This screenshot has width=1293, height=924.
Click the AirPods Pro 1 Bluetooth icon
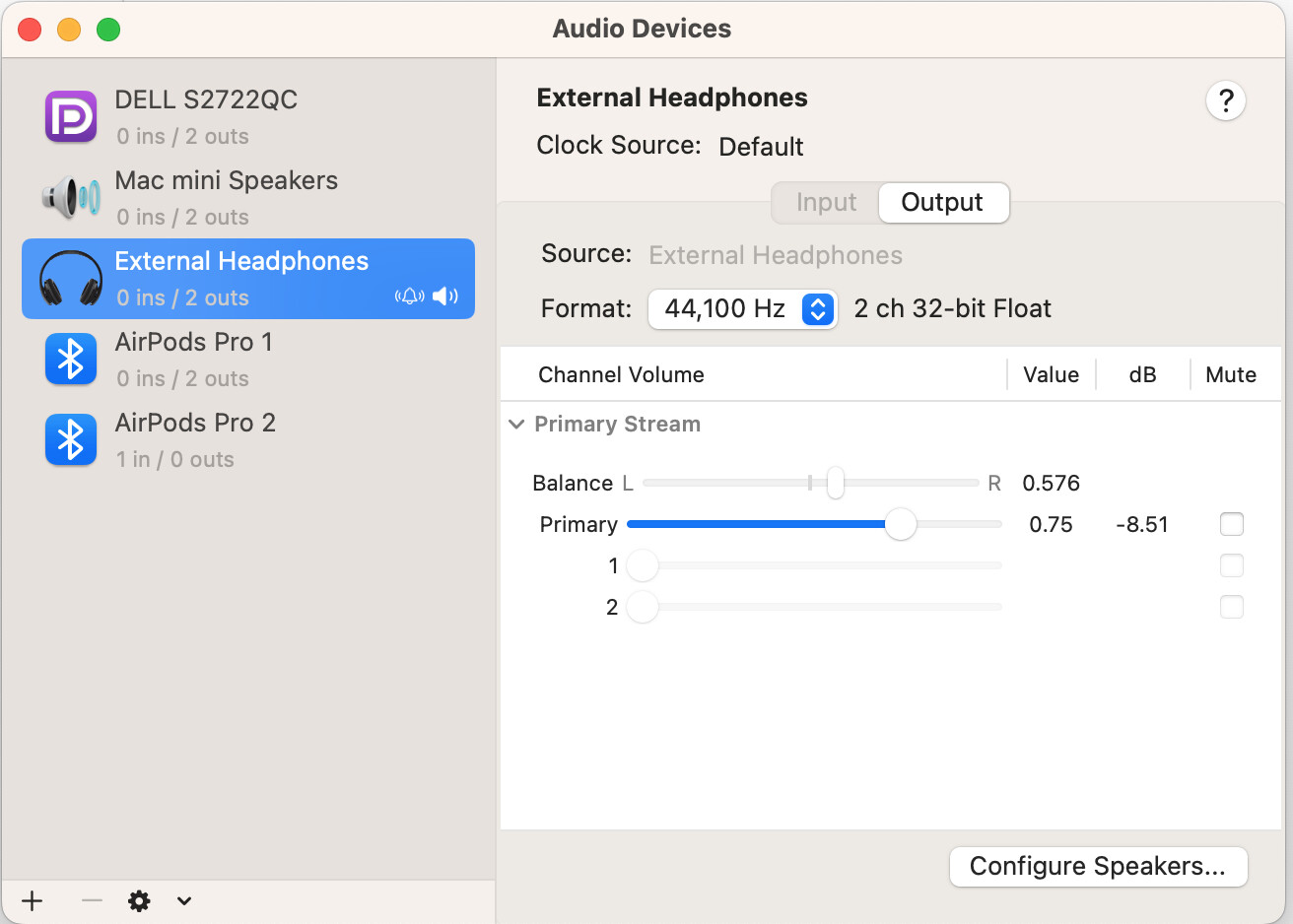click(71, 360)
